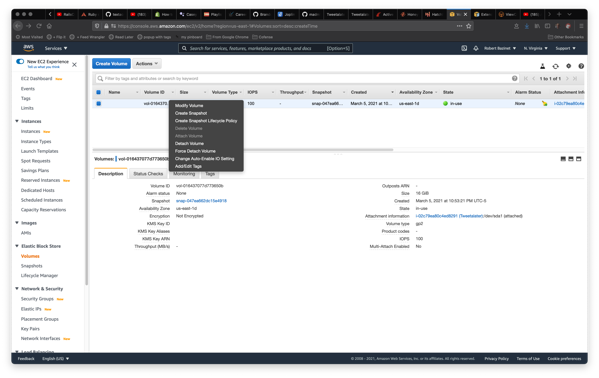599x378 pixels.
Task: Click the browser reload icon
Action: click(39, 26)
